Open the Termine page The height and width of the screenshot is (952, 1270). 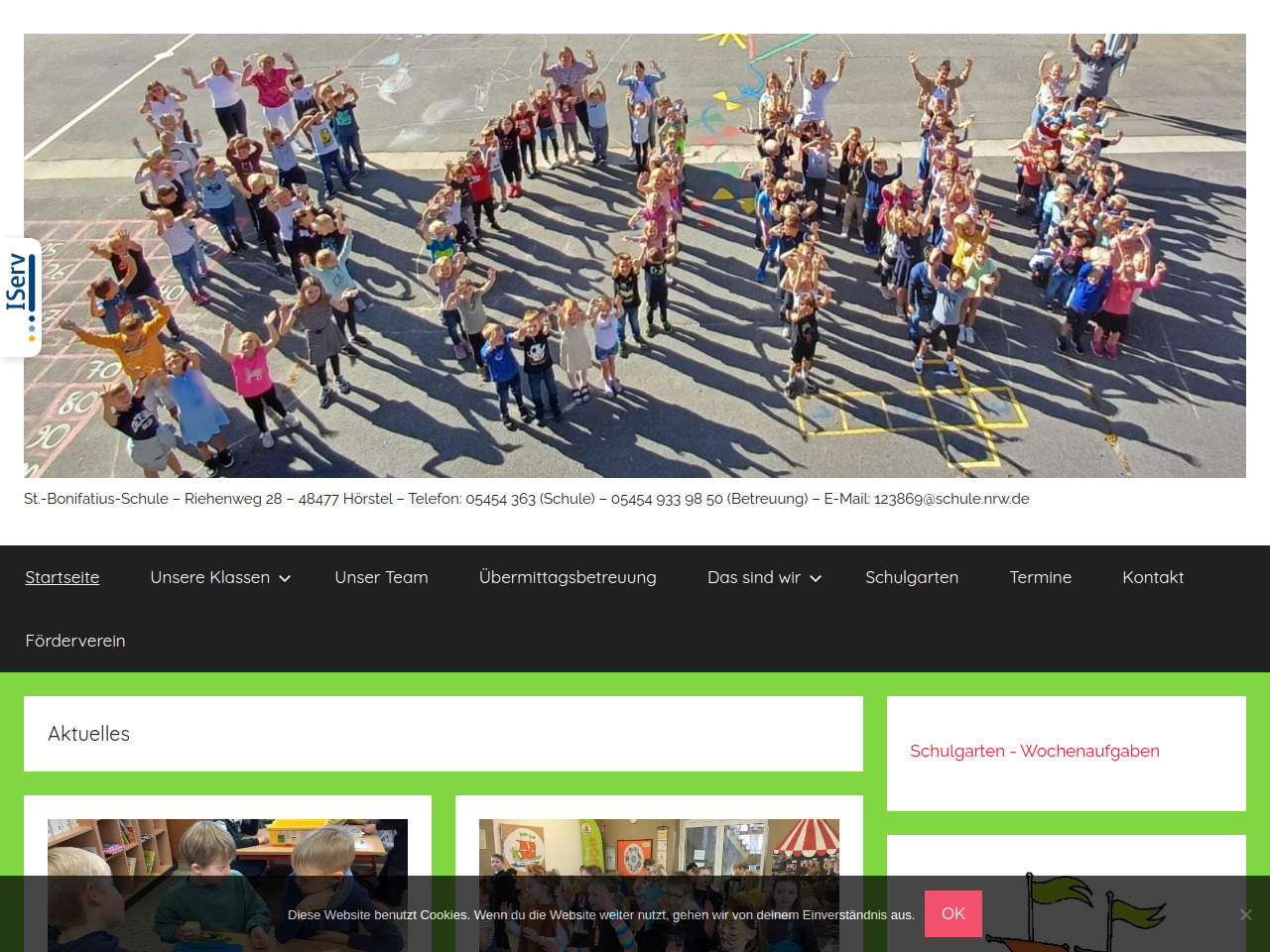tap(1040, 577)
